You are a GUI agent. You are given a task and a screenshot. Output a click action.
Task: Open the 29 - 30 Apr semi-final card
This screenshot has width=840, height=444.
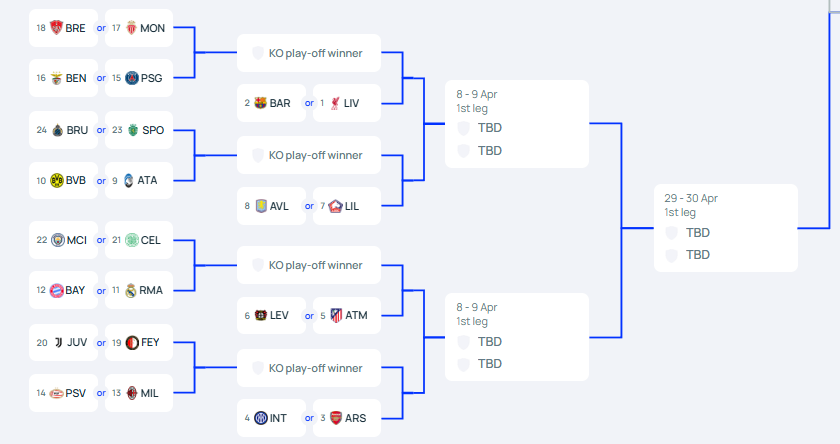point(726,228)
